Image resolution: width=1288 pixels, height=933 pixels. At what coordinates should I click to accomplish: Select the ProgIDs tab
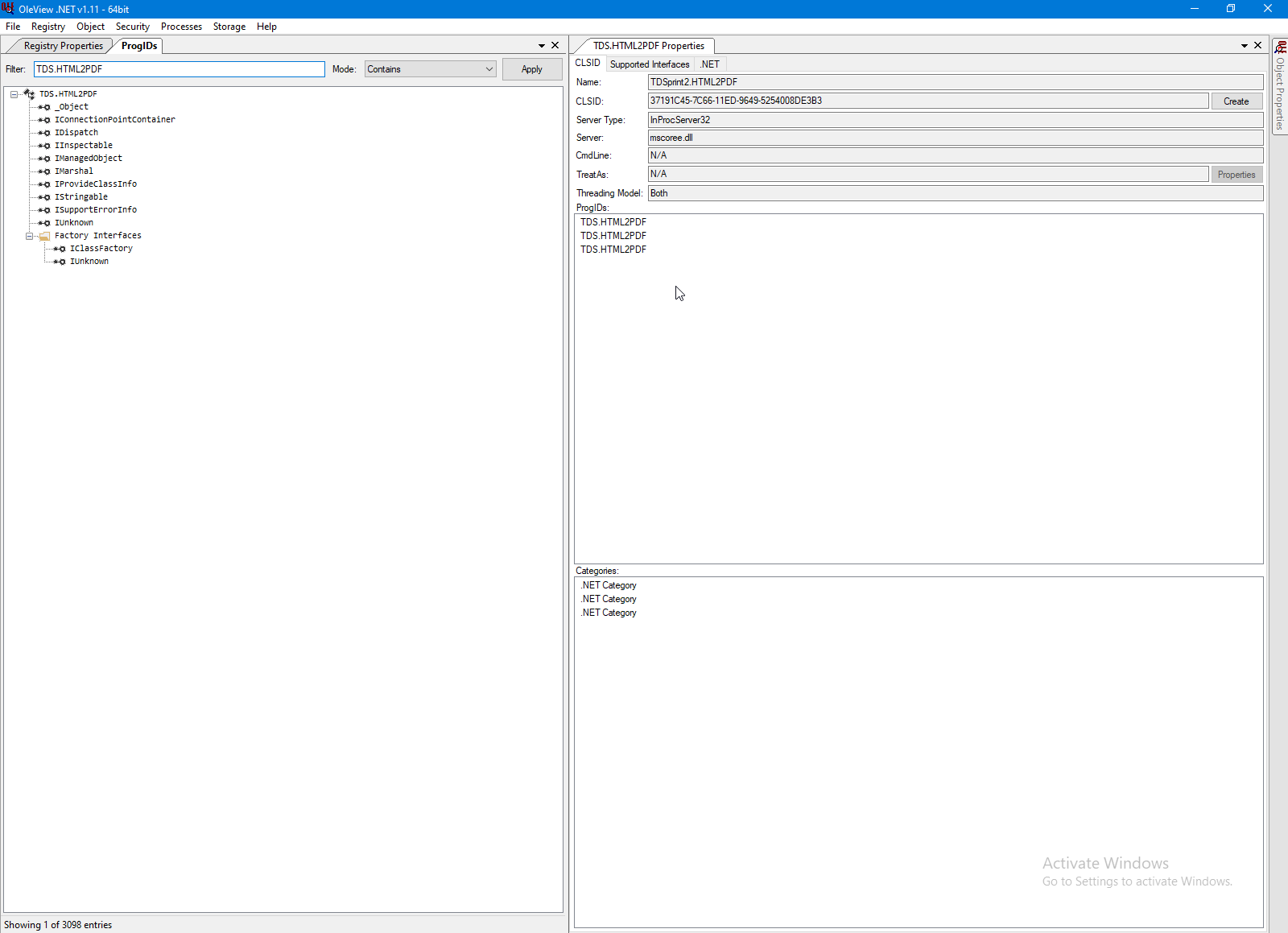coord(139,46)
